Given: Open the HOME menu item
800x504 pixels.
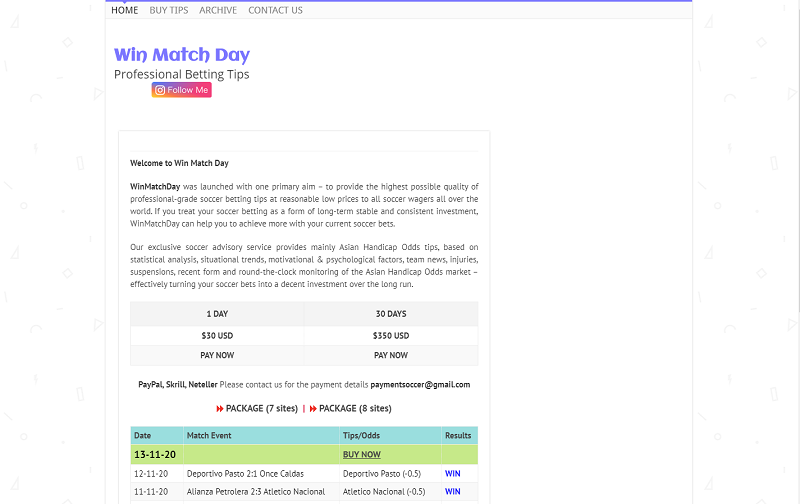Looking at the screenshot, I should click(124, 10).
